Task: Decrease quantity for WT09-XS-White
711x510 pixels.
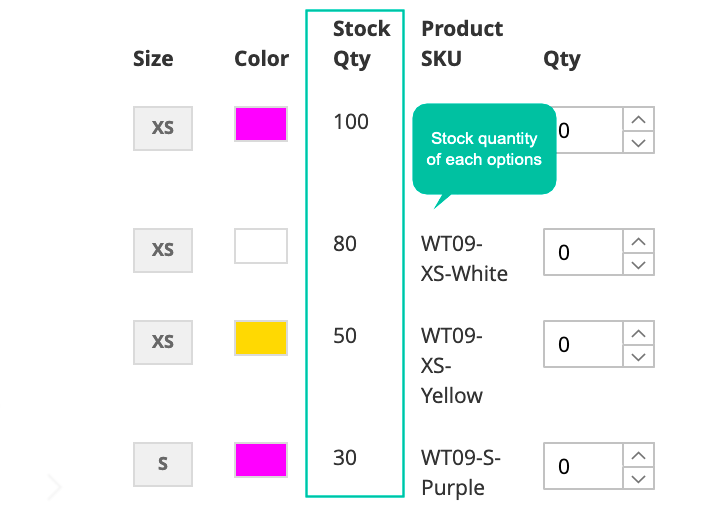Action: click(x=638, y=265)
